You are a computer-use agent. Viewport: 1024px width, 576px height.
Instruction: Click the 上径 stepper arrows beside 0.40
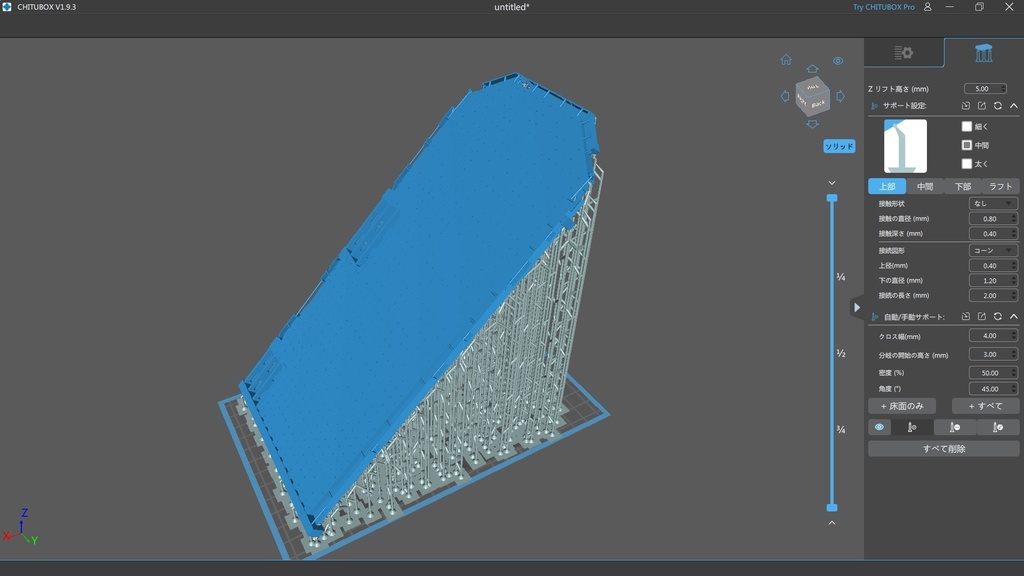(x=1014, y=266)
